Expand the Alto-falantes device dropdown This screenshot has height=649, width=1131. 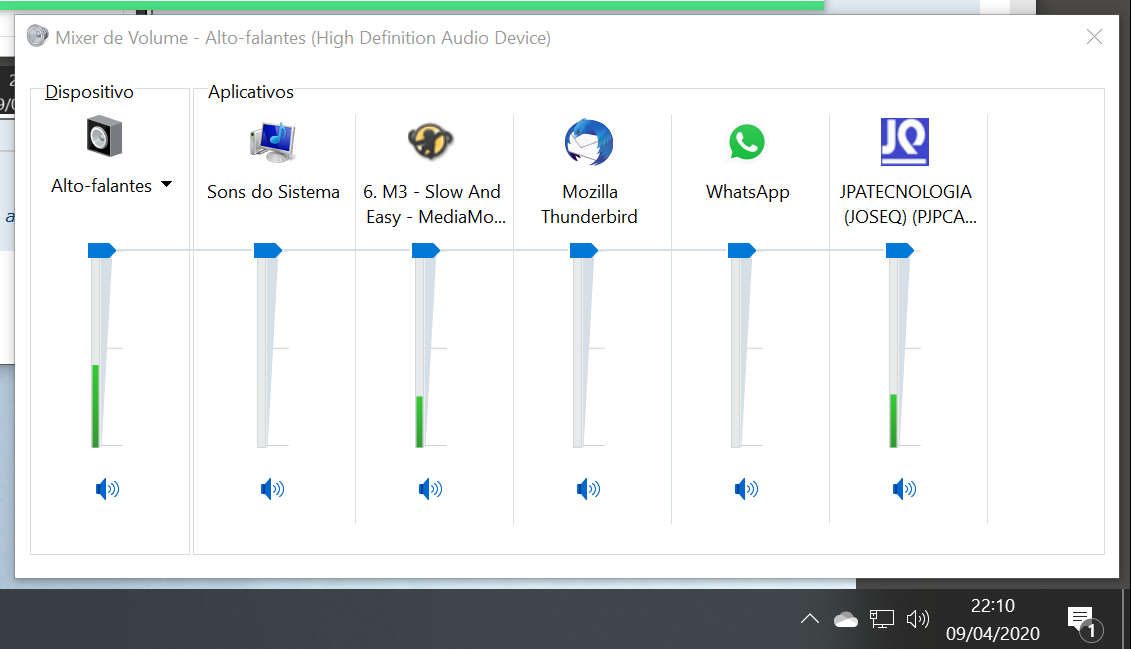point(166,185)
